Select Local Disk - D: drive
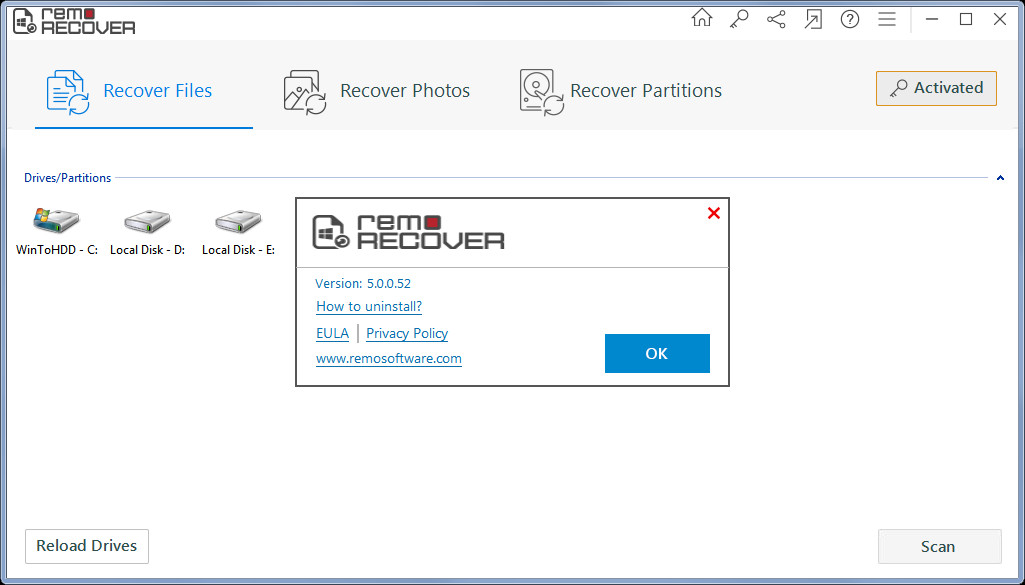The image size is (1025, 585). 148,231
